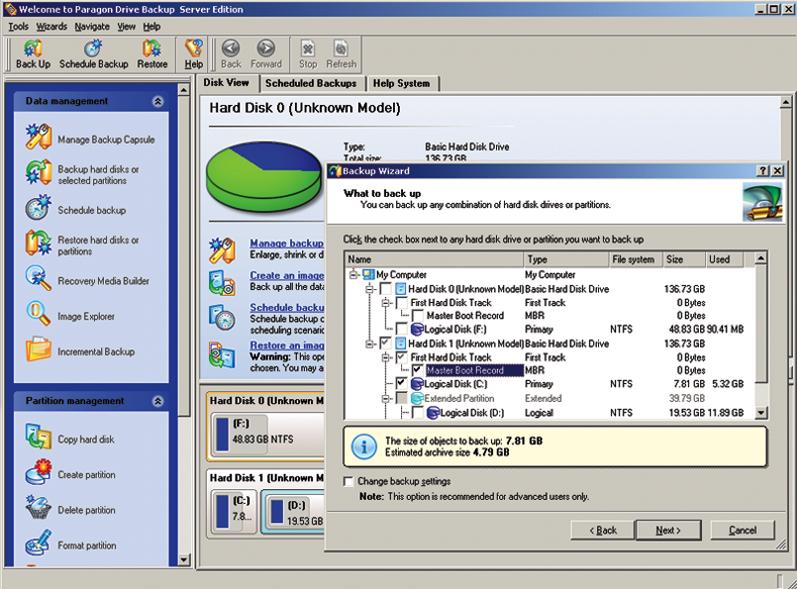The height and width of the screenshot is (589, 797).
Task: Select Format partition
Action: 71,544
